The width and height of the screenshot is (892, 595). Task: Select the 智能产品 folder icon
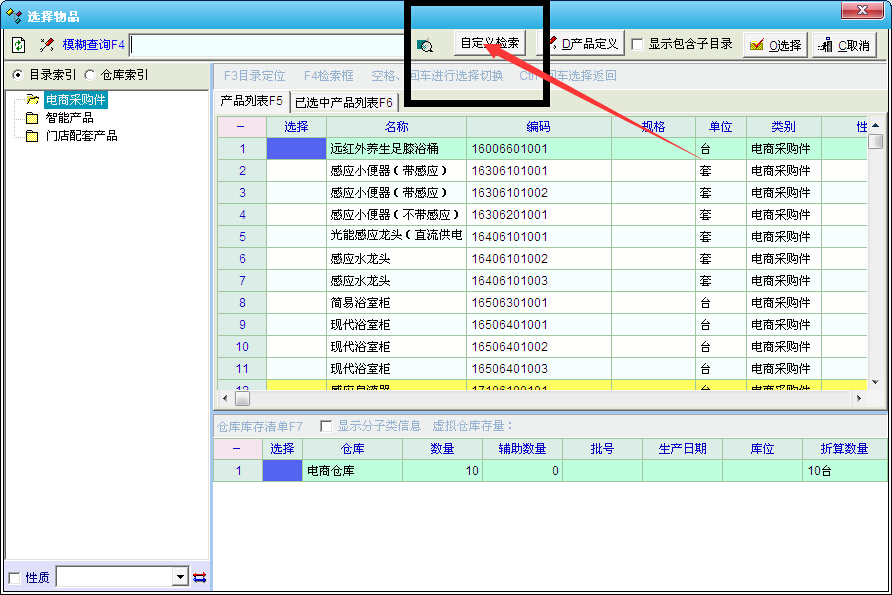[32, 118]
